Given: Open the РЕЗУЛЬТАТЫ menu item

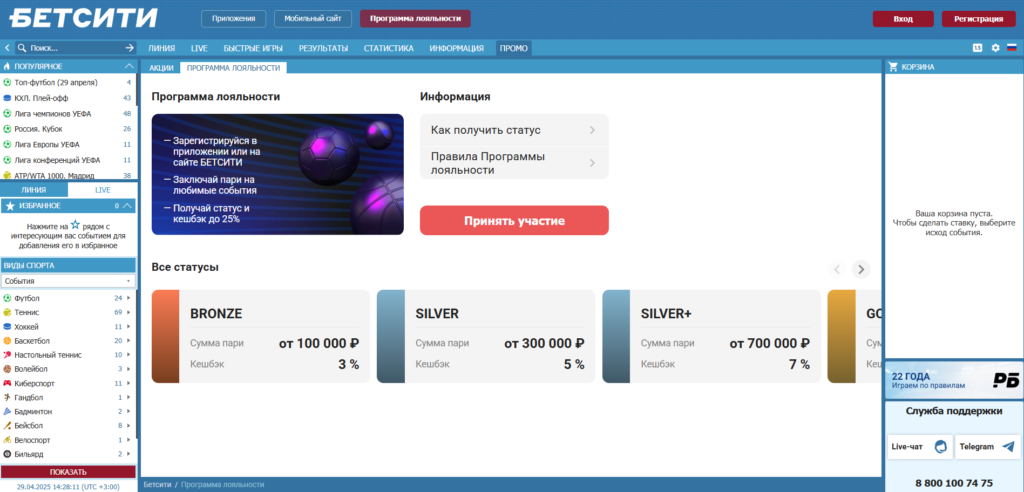Looking at the screenshot, I should (x=323, y=48).
